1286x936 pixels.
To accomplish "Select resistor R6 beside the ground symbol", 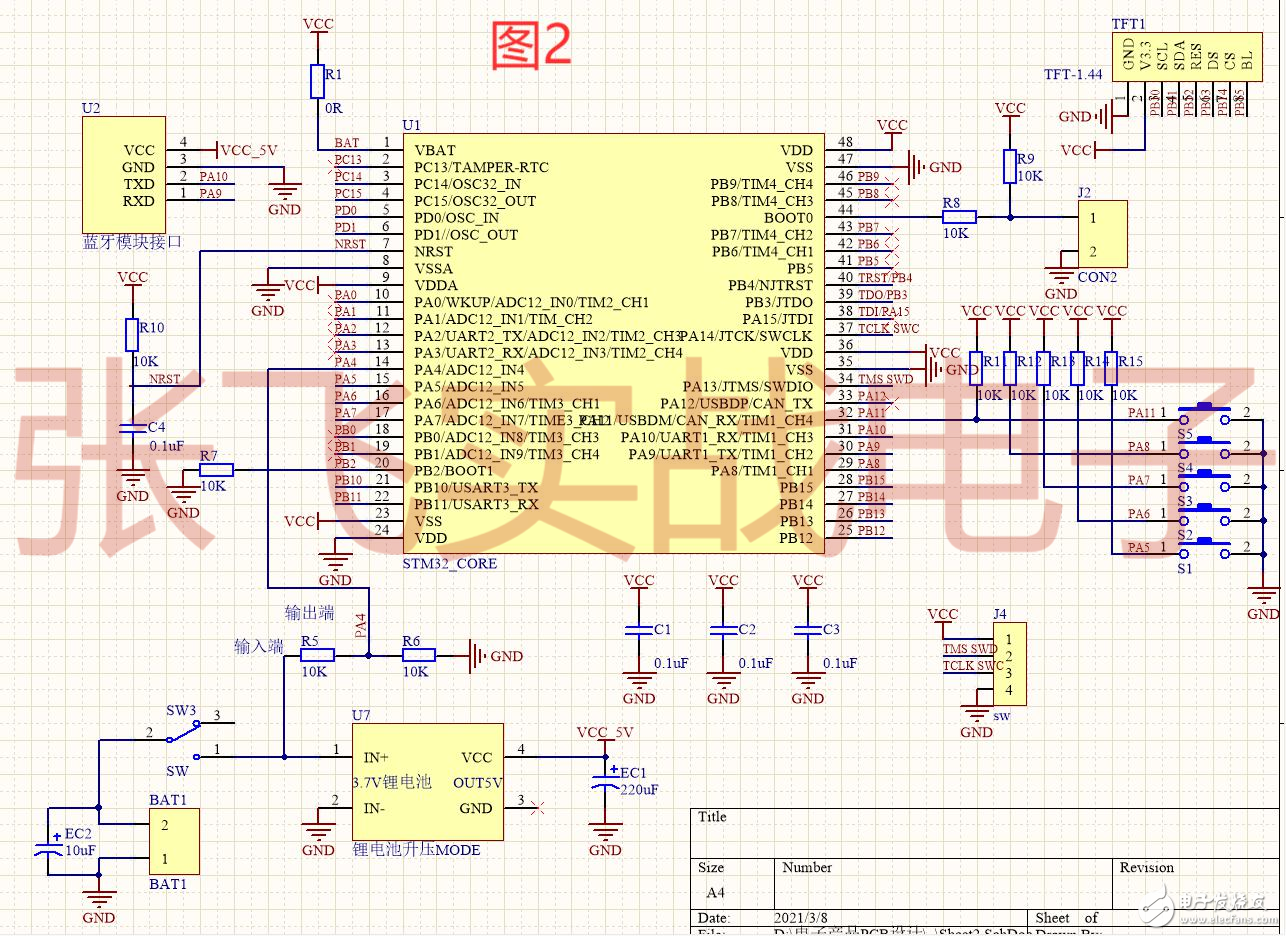I will point(418,656).
